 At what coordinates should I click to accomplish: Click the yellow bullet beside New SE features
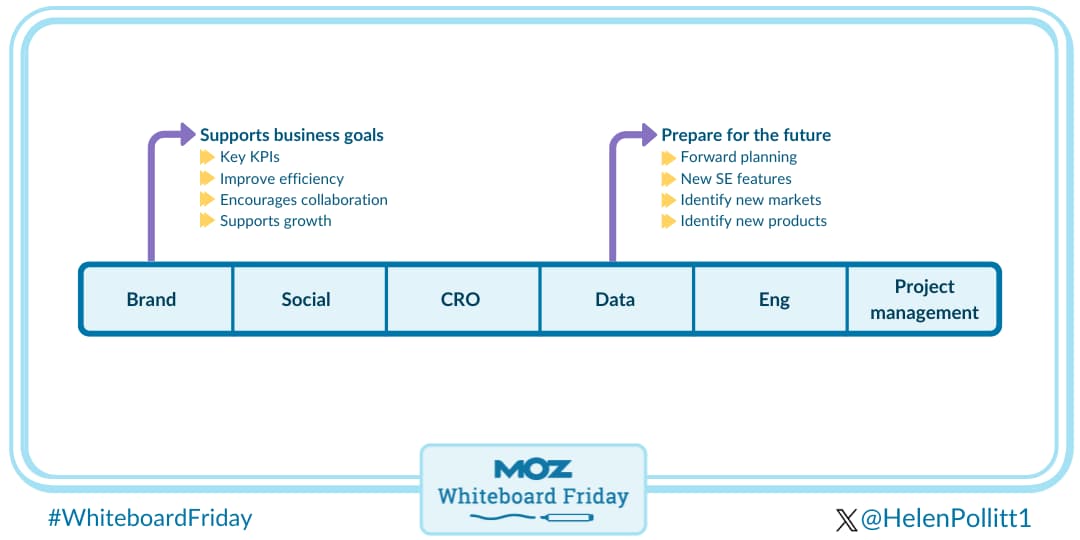pyautogui.click(x=668, y=178)
